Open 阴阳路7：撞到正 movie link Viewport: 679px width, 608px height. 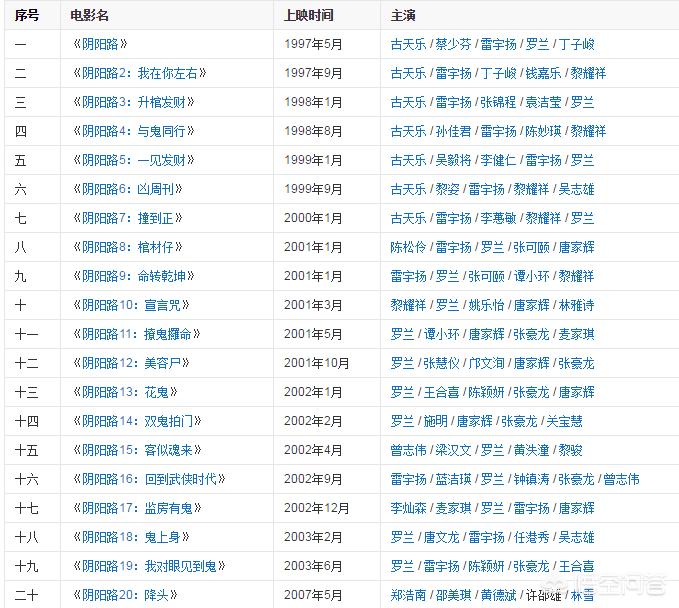(x=128, y=218)
